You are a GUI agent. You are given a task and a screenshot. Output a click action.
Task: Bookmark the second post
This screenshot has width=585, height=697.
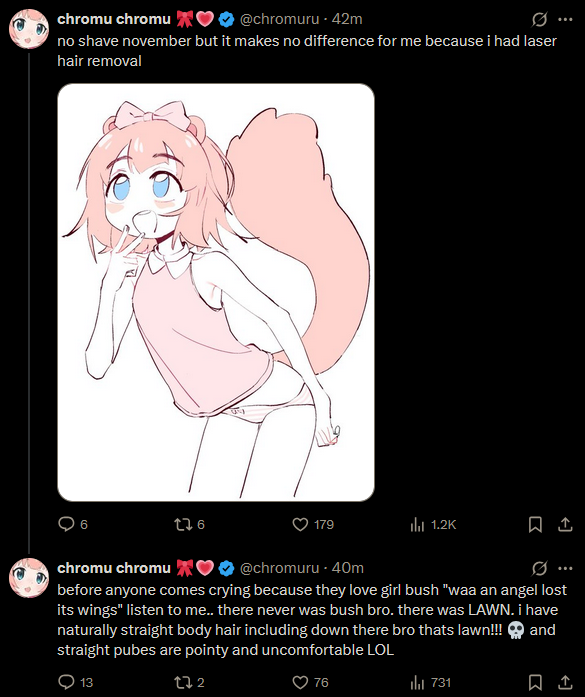tap(535, 682)
